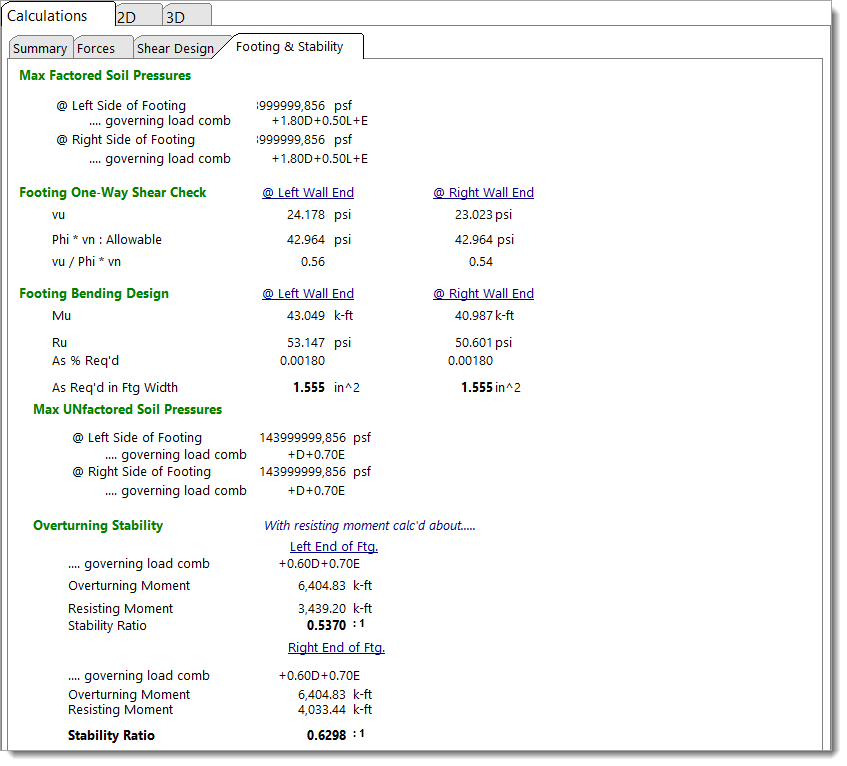
Task: Click the Max UNfactored Soil Pressures heading
Action: (x=128, y=410)
